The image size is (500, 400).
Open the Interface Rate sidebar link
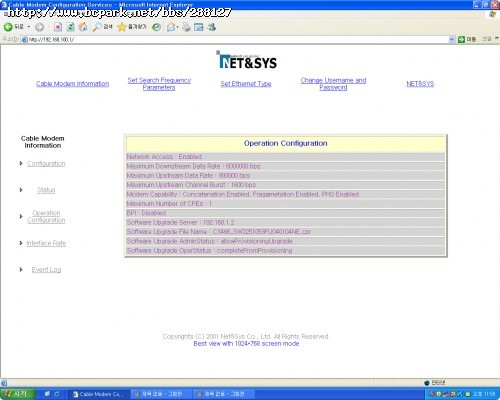click(46, 243)
